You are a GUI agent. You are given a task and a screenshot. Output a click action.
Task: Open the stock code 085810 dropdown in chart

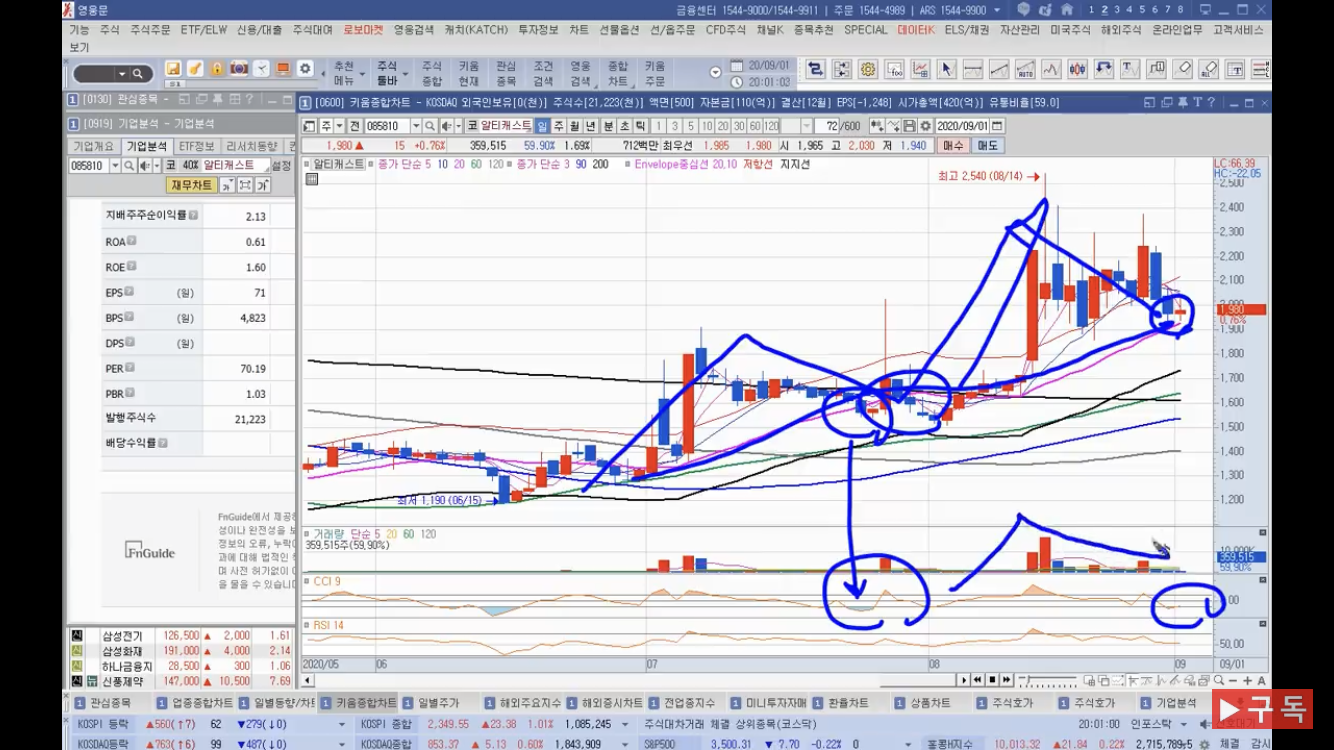(416, 126)
